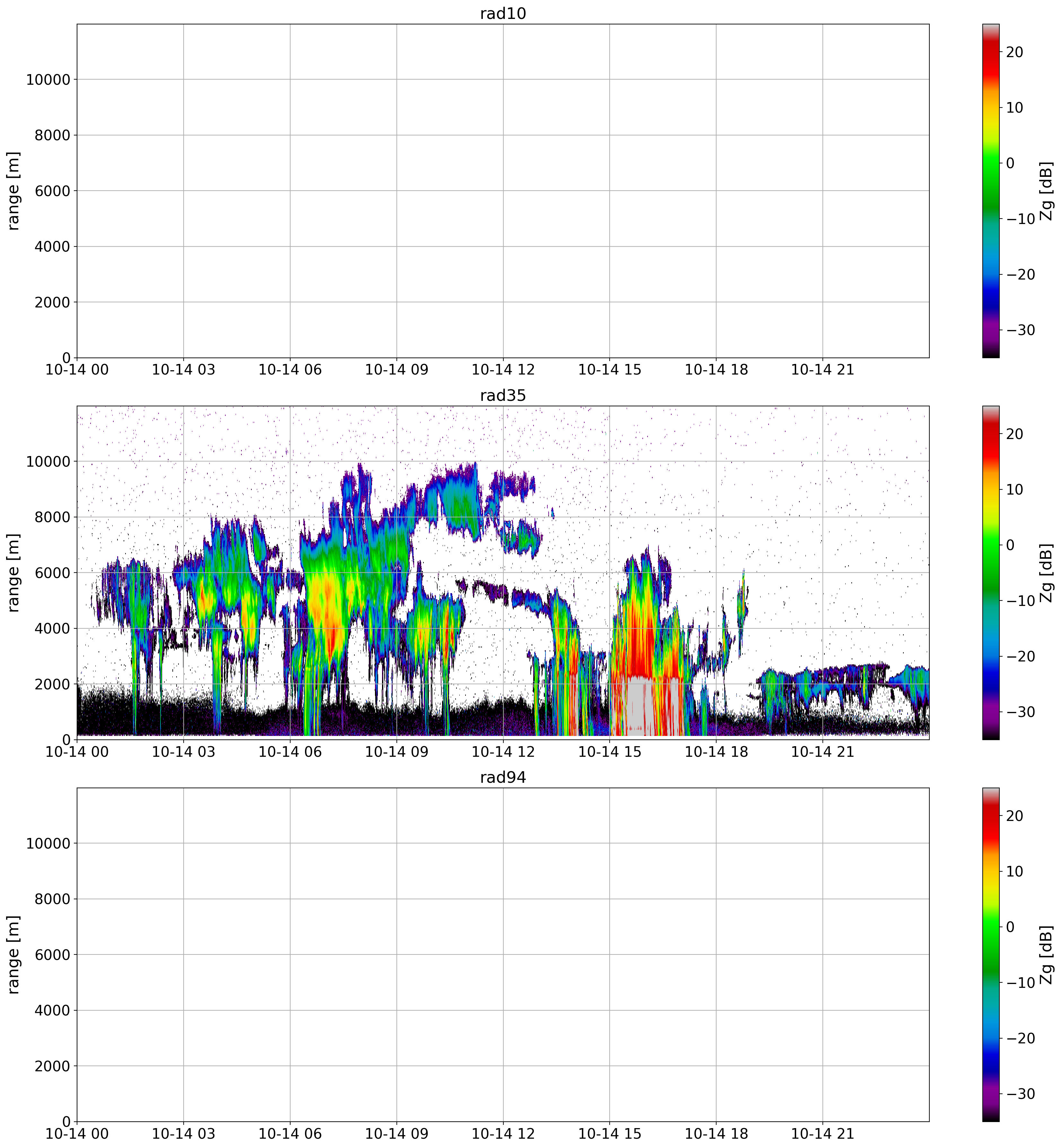The image size is (1061, 1148).
Task: Click the rad94 plot title
Action: click(502, 777)
